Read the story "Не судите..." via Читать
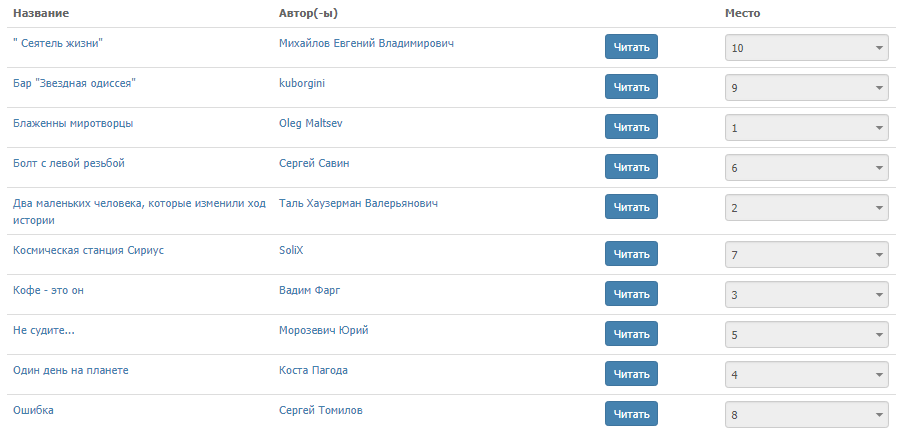This screenshot has width=899, height=444. (631, 334)
